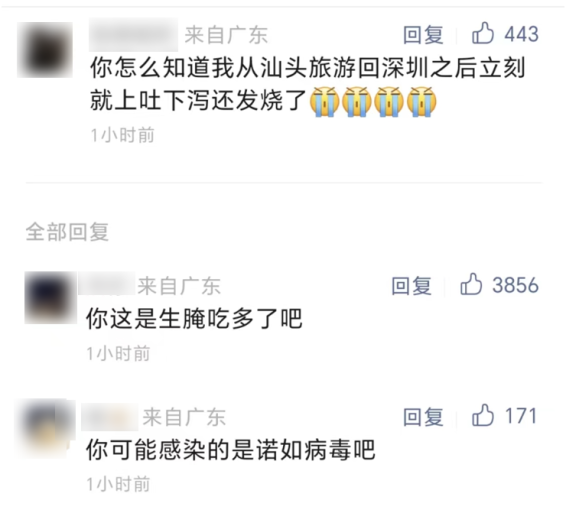The image size is (566, 505).
Task: Reply to the 诺如病毒 comment
Action: (423, 417)
